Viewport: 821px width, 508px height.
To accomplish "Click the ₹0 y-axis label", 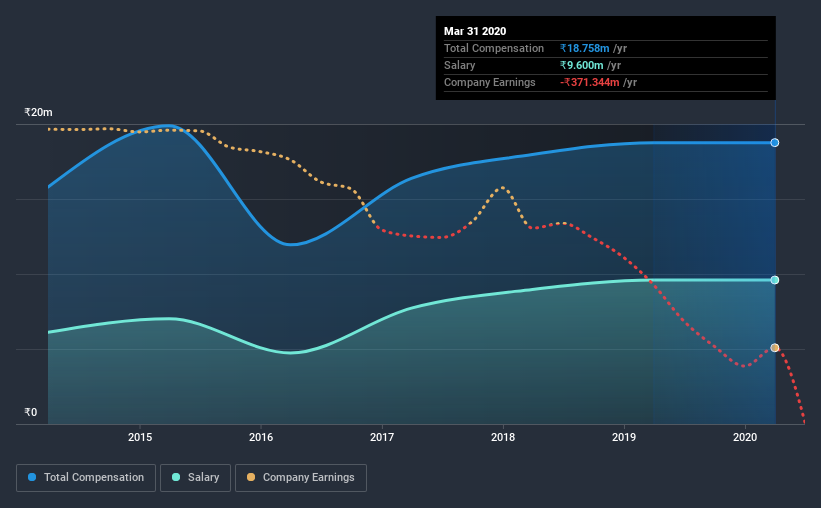I will 31,413.
